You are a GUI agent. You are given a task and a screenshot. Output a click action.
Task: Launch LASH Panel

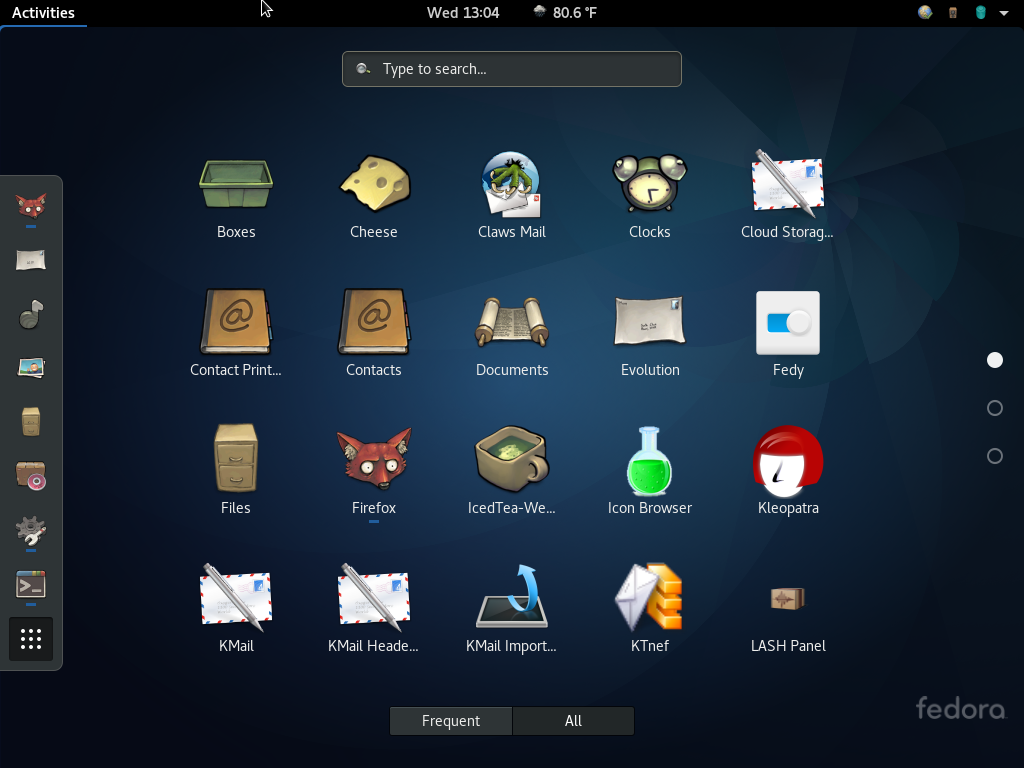click(x=788, y=609)
